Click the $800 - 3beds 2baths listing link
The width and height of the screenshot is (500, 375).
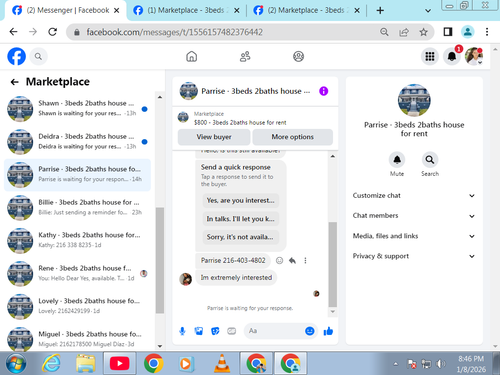point(240,123)
